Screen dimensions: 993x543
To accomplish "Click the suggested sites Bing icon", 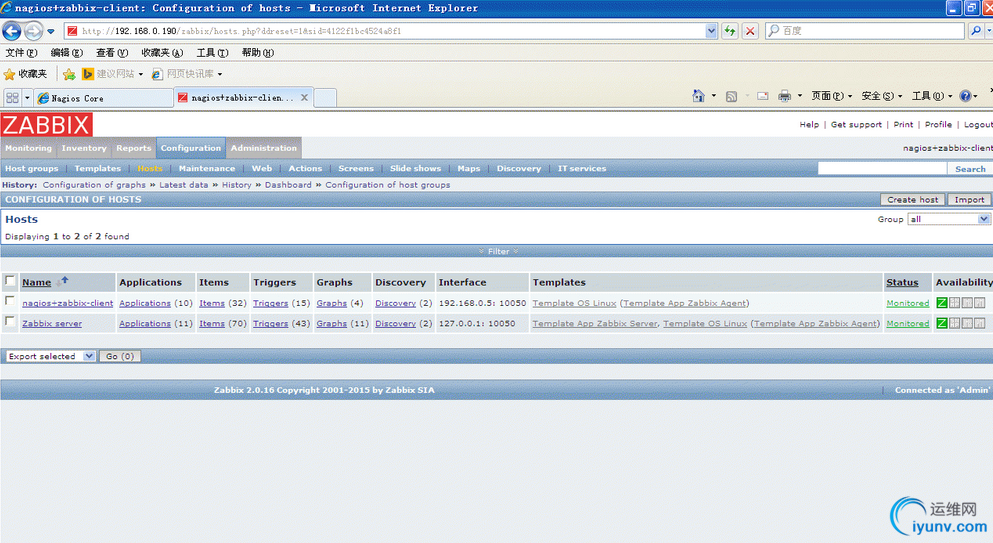I will tap(87, 74).
